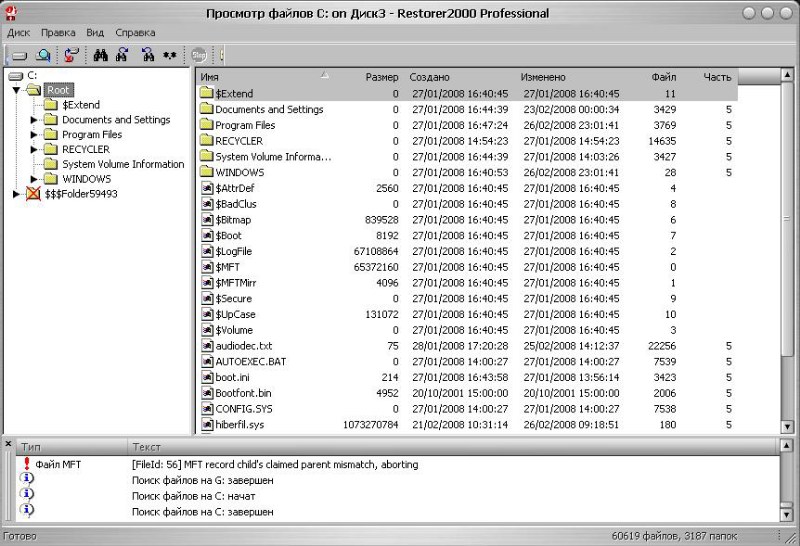Expand the Documents and Settings tree node
The image size is (800, 546).
(x=34, y=120)
